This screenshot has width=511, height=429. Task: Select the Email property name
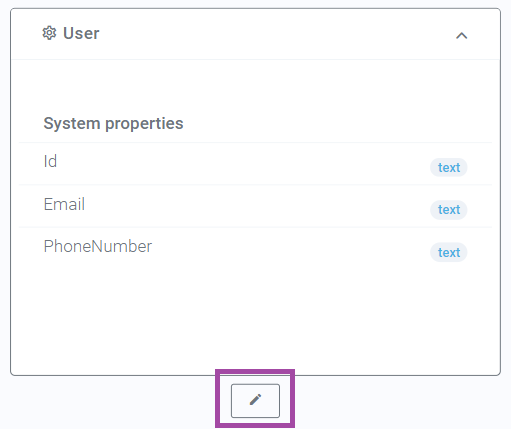(x=64, y=204)
